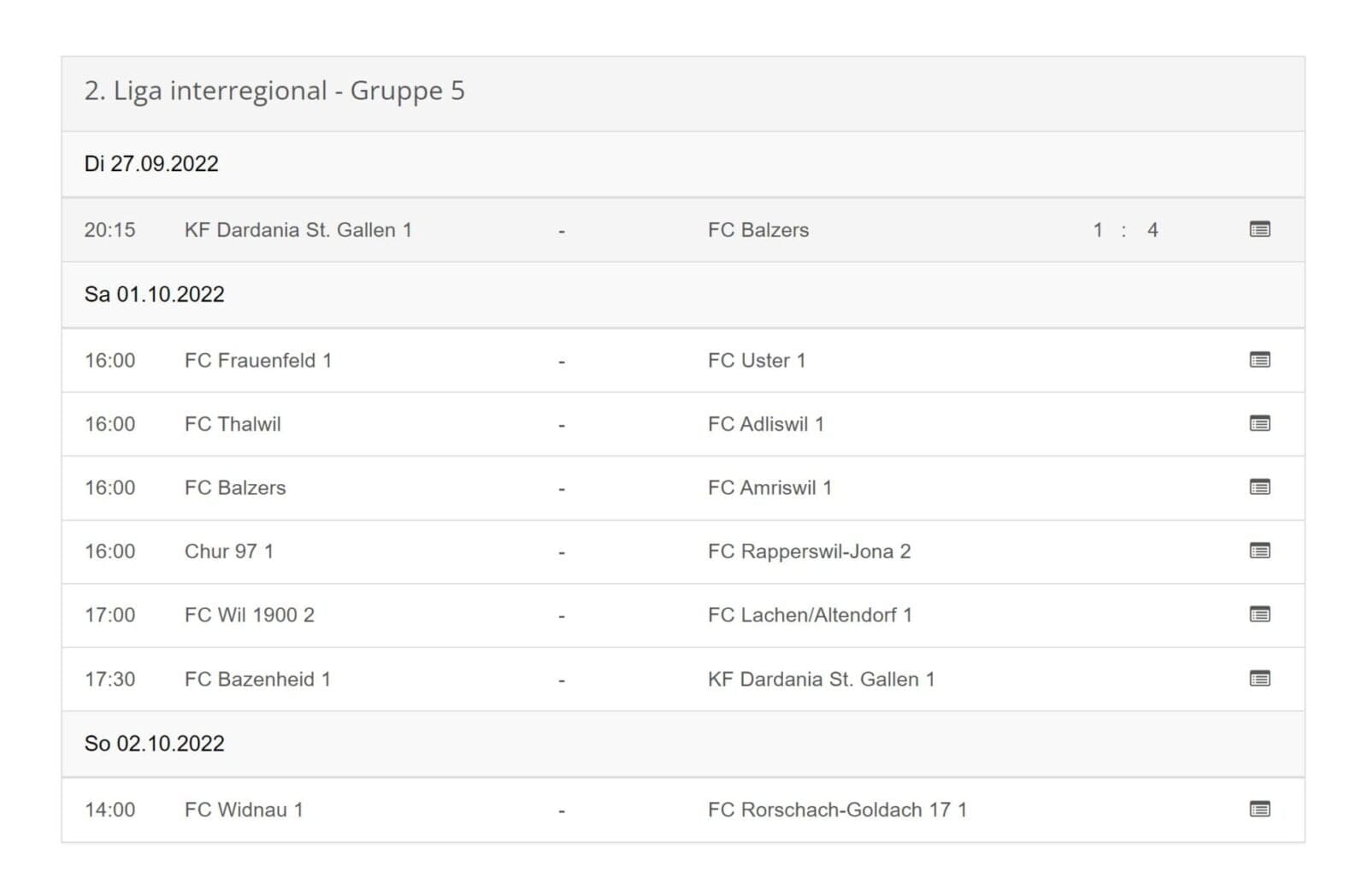Open match details icon for Dardania vs Balzers

(x=1259, y=229)
